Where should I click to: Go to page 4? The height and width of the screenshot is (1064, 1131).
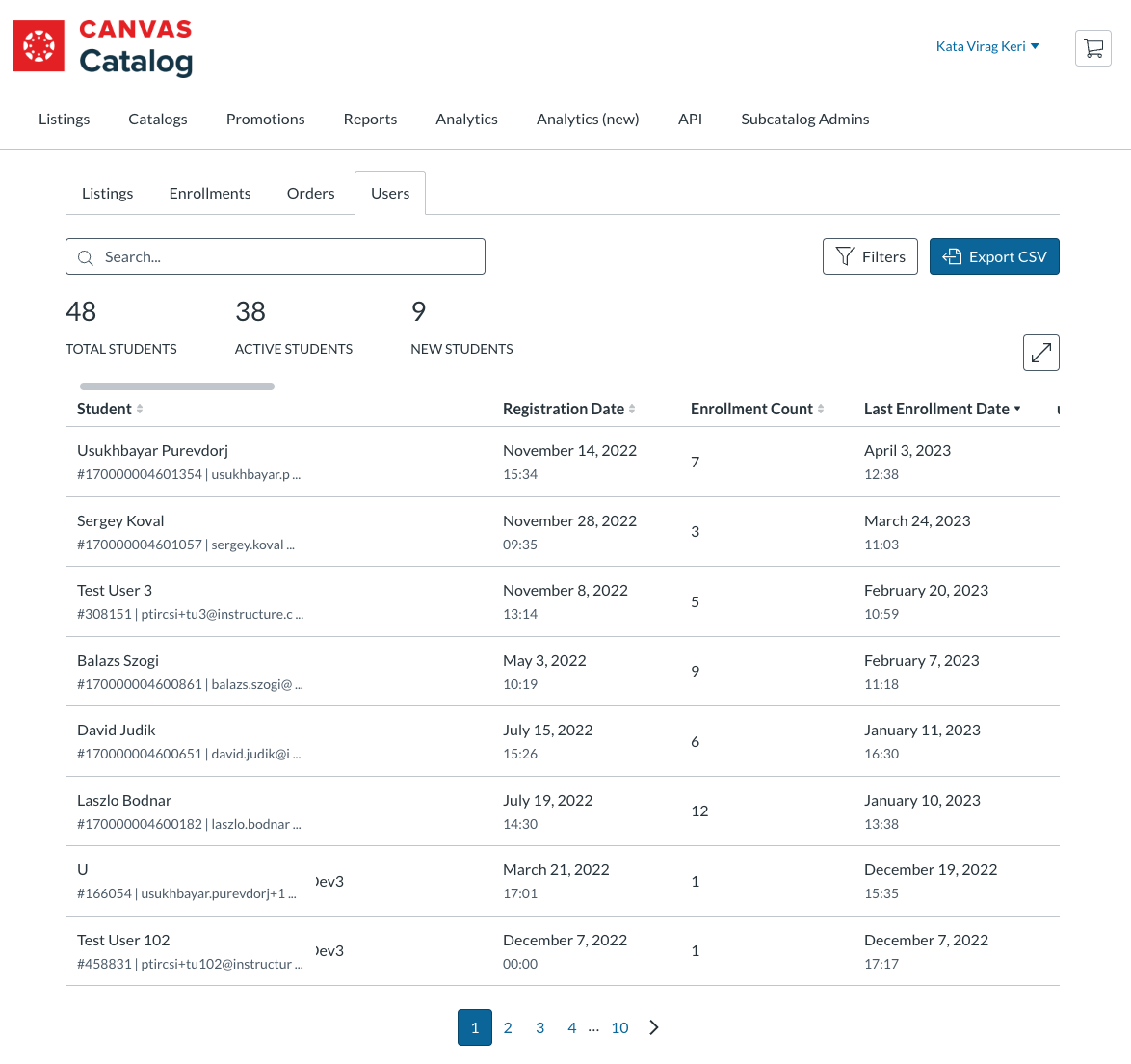pyautogui.click(x=572, y=1027)
